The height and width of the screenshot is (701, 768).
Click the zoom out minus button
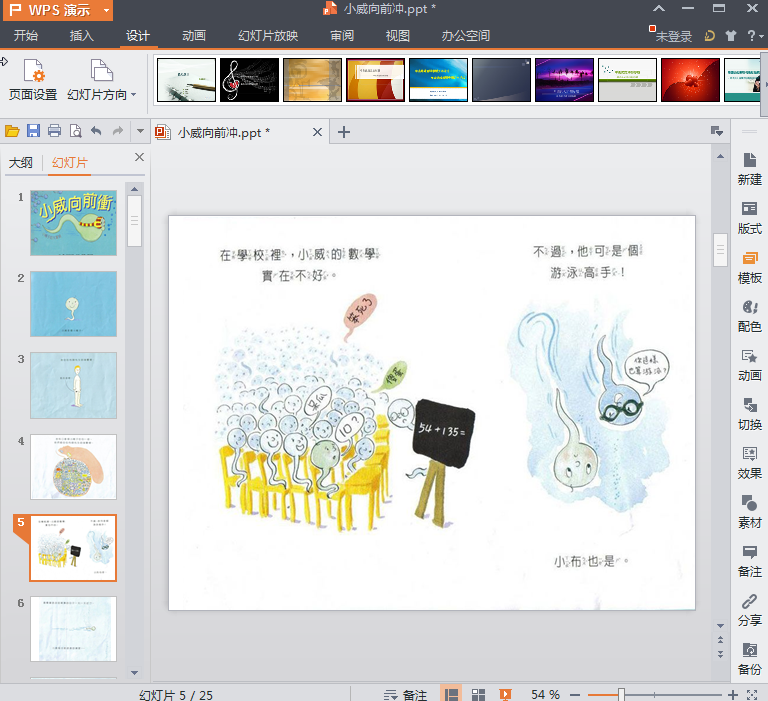[x=575, y=695]
